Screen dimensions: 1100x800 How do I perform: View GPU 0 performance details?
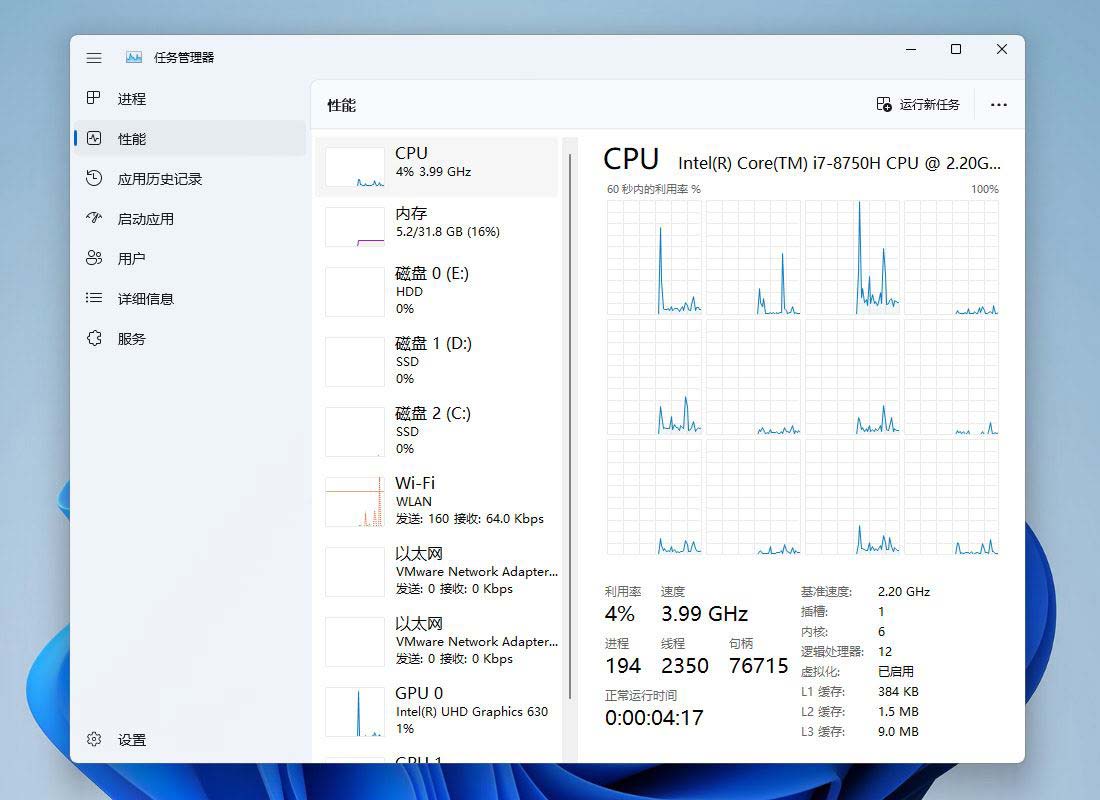[x=440, y=711]
